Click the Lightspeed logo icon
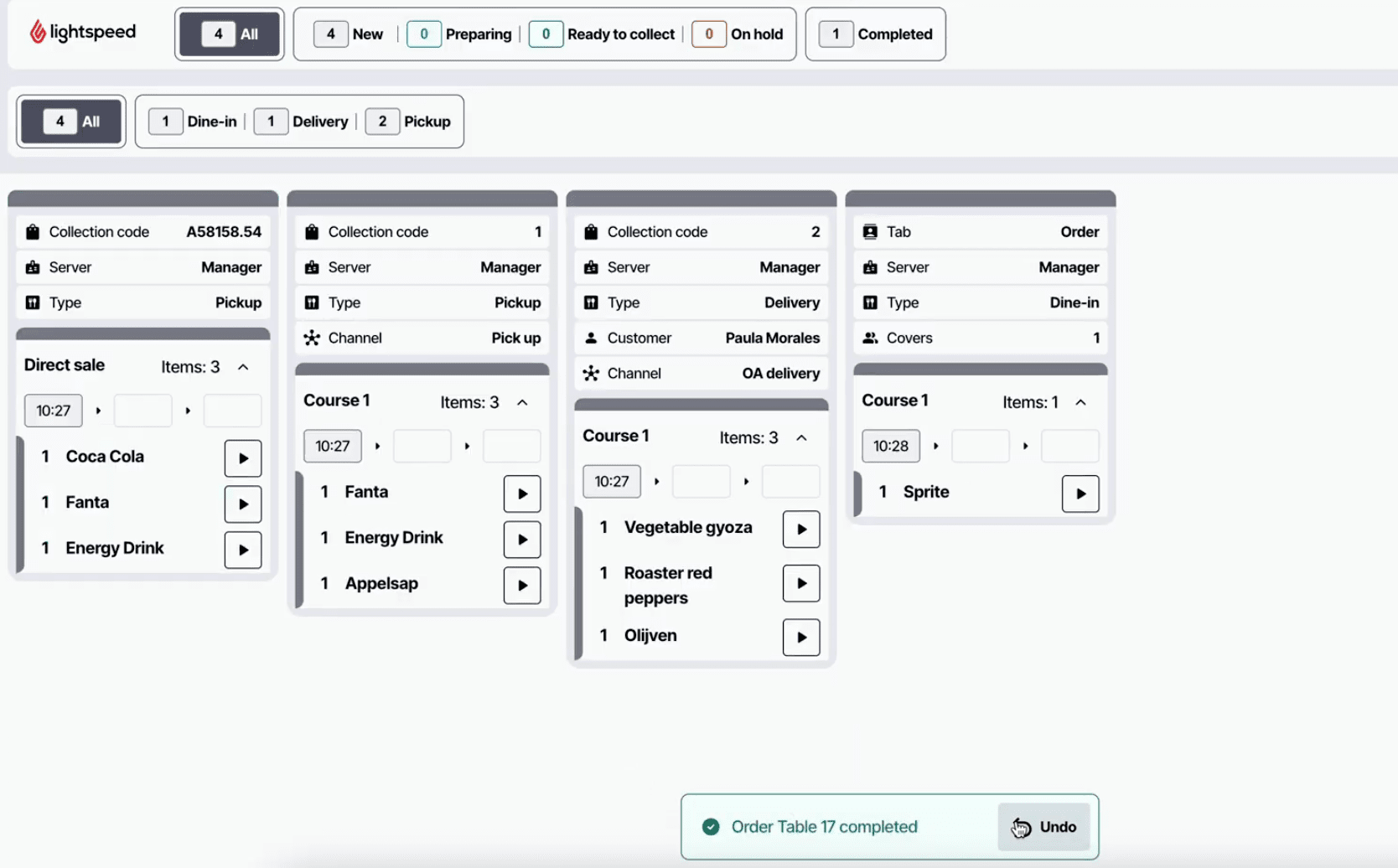1398x868 pixels. pyautogui.click(x=37, y=31)
